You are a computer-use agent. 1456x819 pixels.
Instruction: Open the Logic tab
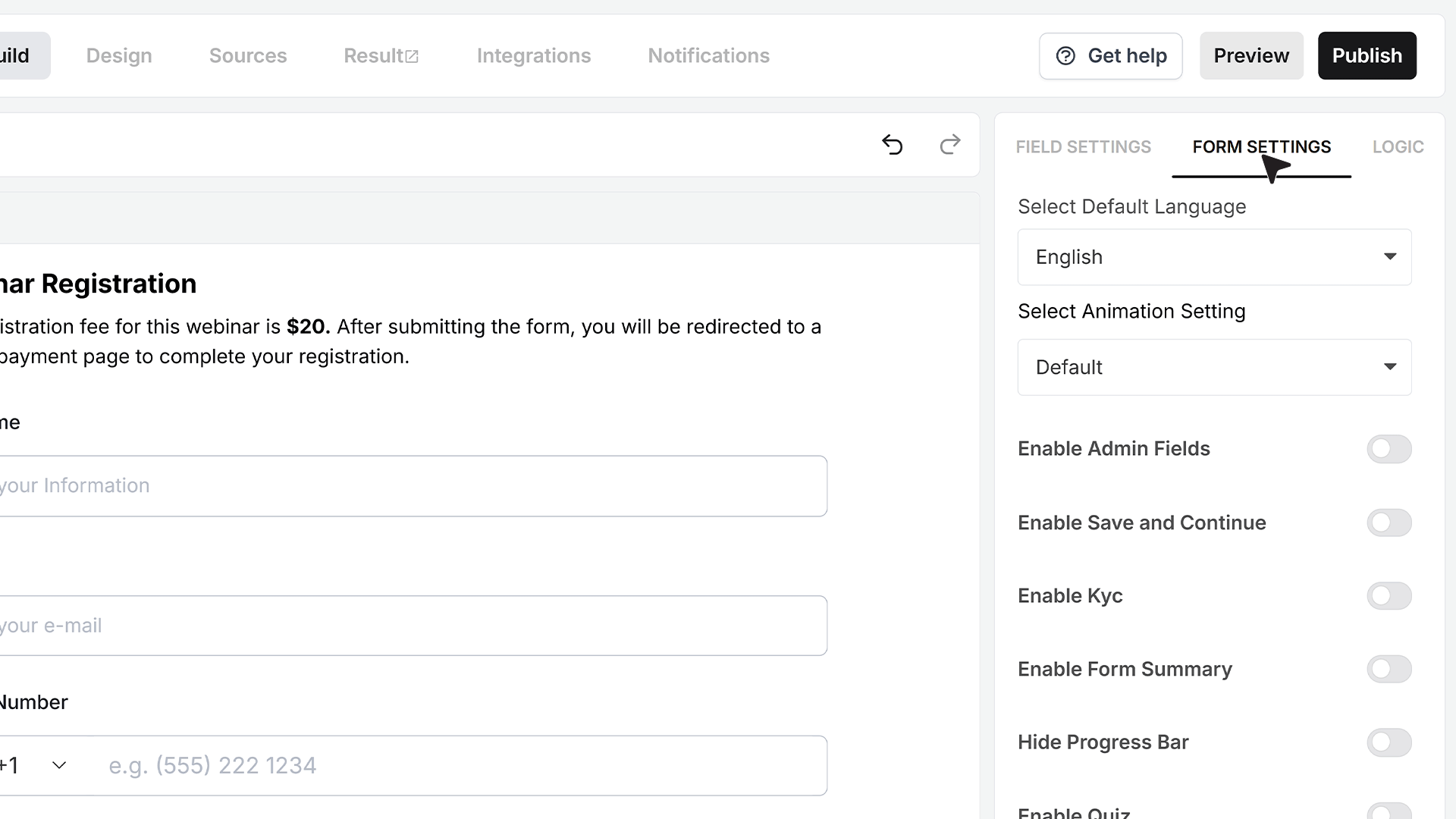point(1398,147)
